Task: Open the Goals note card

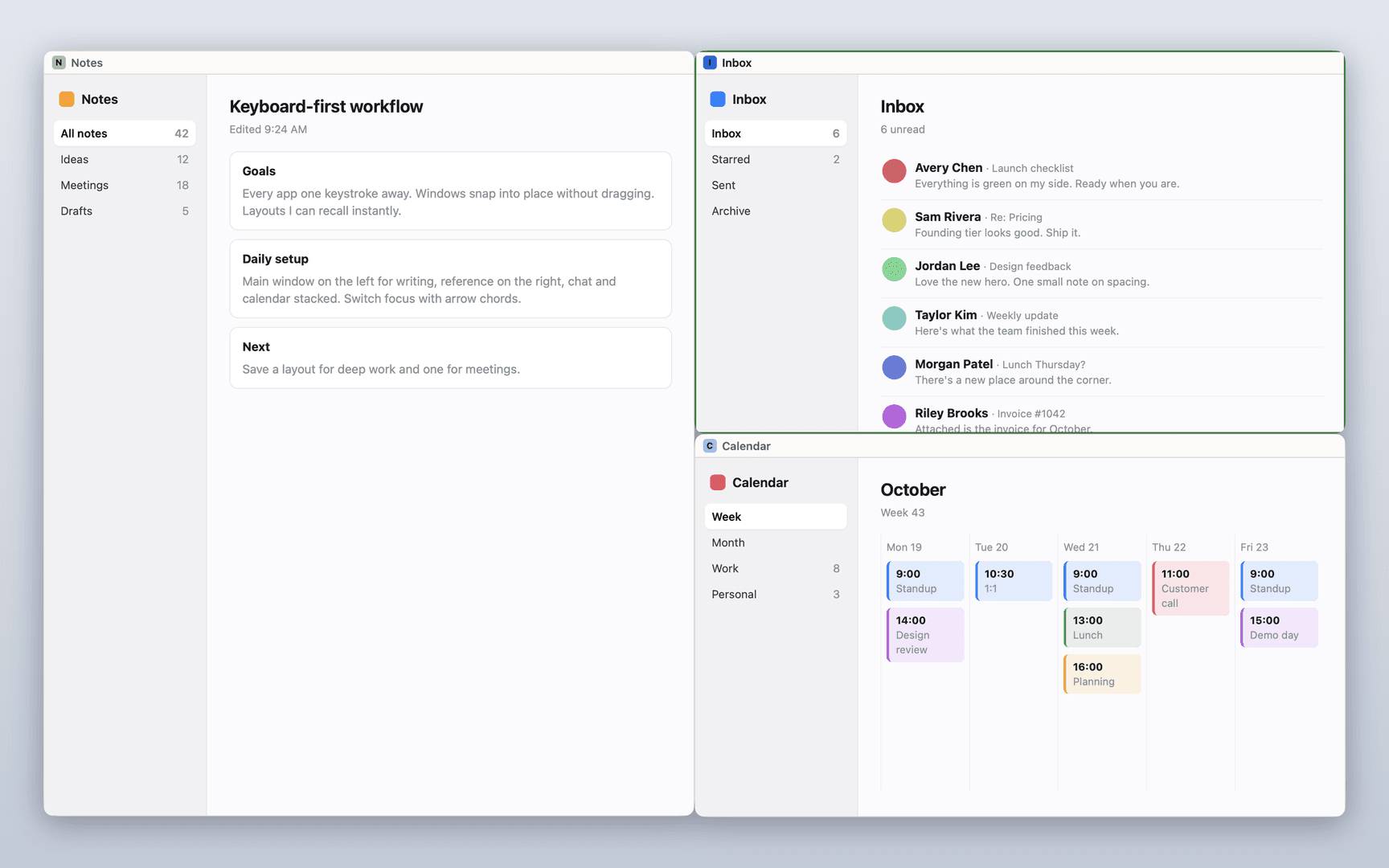Action: [x=450, y=190]
